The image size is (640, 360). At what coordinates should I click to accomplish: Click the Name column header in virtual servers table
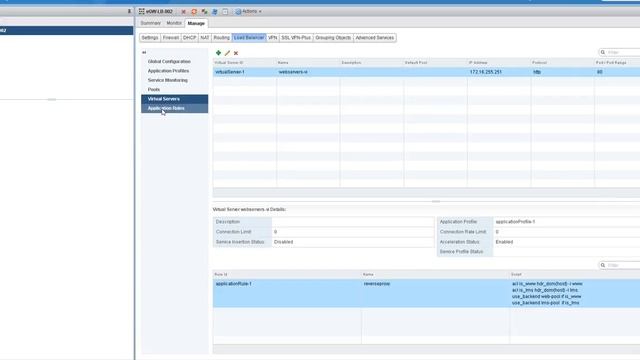coord(308,62)
